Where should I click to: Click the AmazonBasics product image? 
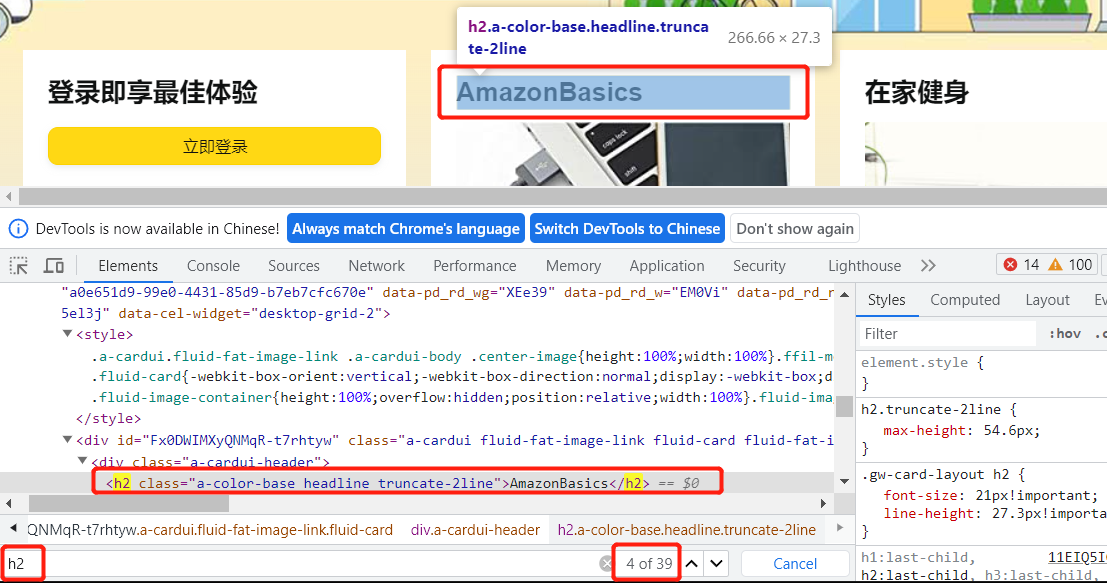click(623, 154)
